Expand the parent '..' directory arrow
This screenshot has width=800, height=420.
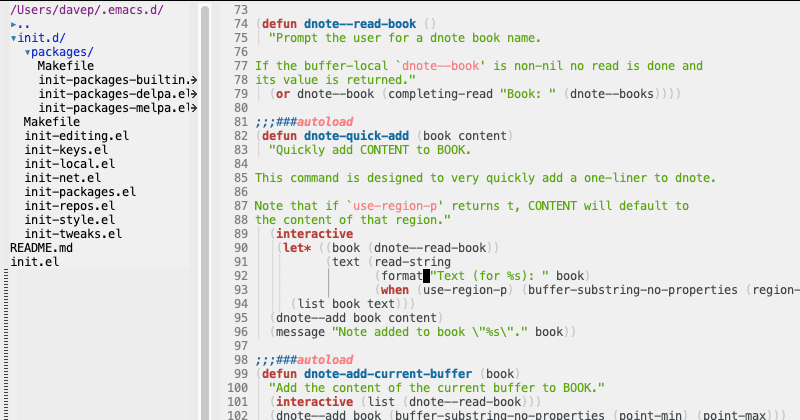tap(14, 24)
